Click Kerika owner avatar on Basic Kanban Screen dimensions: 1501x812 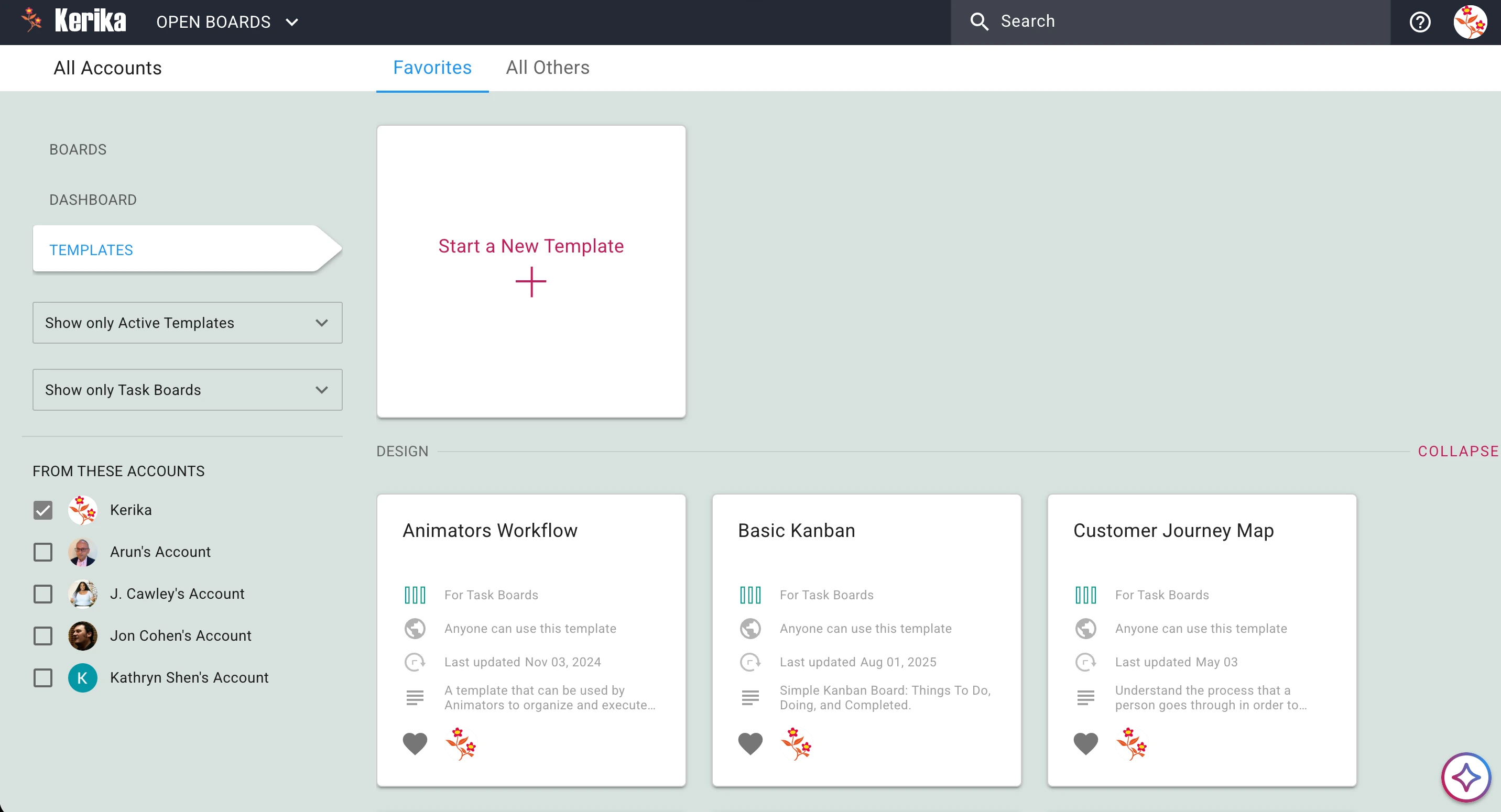[796, 744]
